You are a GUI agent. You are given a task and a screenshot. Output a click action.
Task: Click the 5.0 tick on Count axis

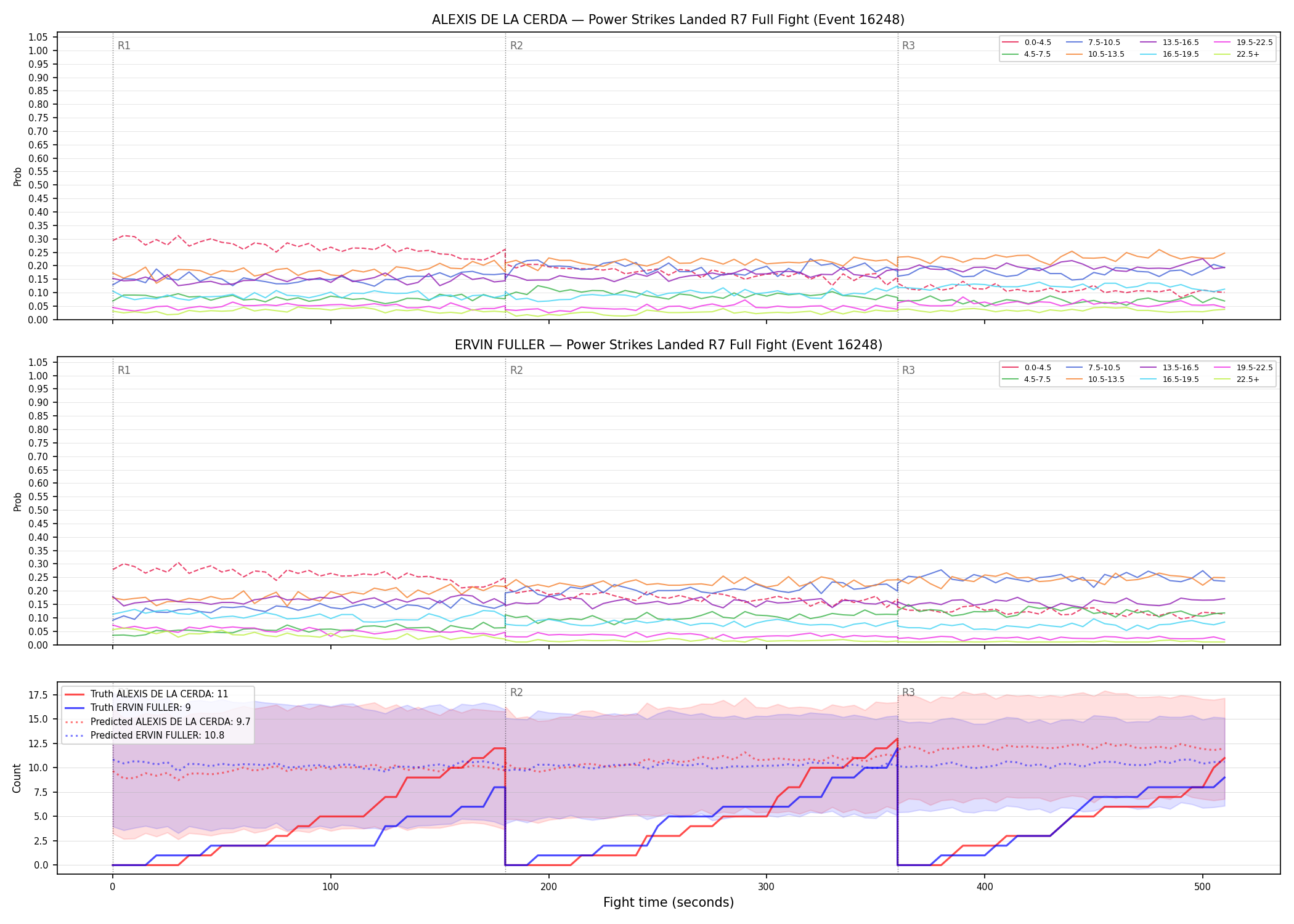click(x=41, y=816)
